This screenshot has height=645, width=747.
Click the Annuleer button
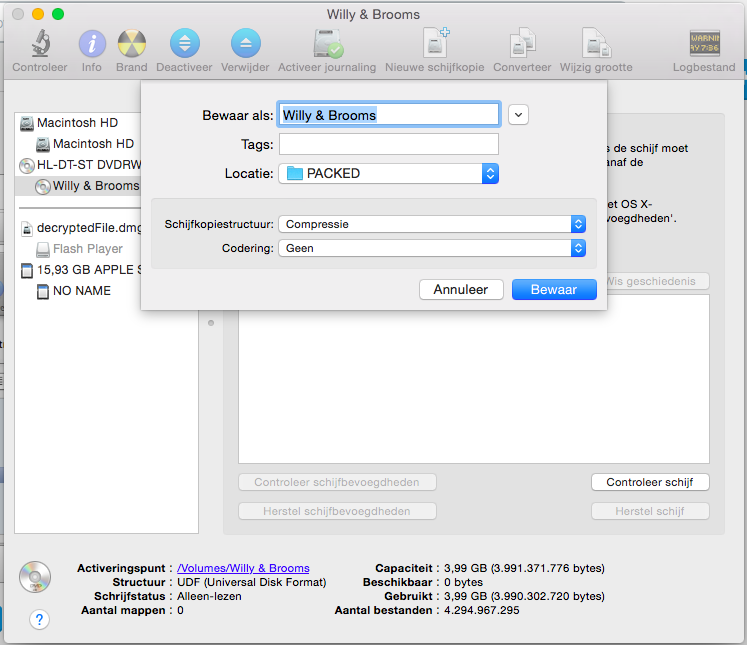[460, 289]
